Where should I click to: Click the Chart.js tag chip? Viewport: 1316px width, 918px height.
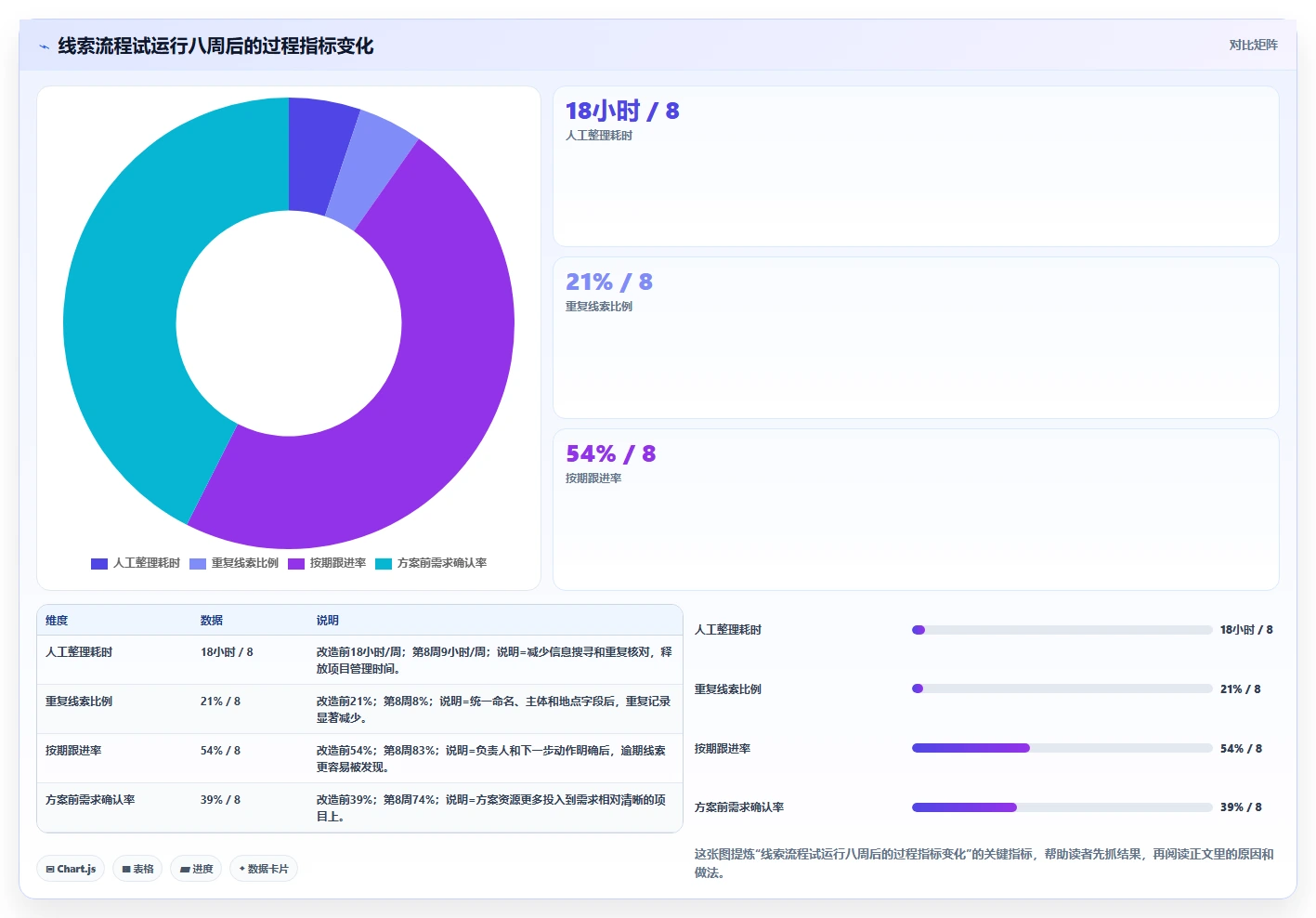tap(71, 869)
